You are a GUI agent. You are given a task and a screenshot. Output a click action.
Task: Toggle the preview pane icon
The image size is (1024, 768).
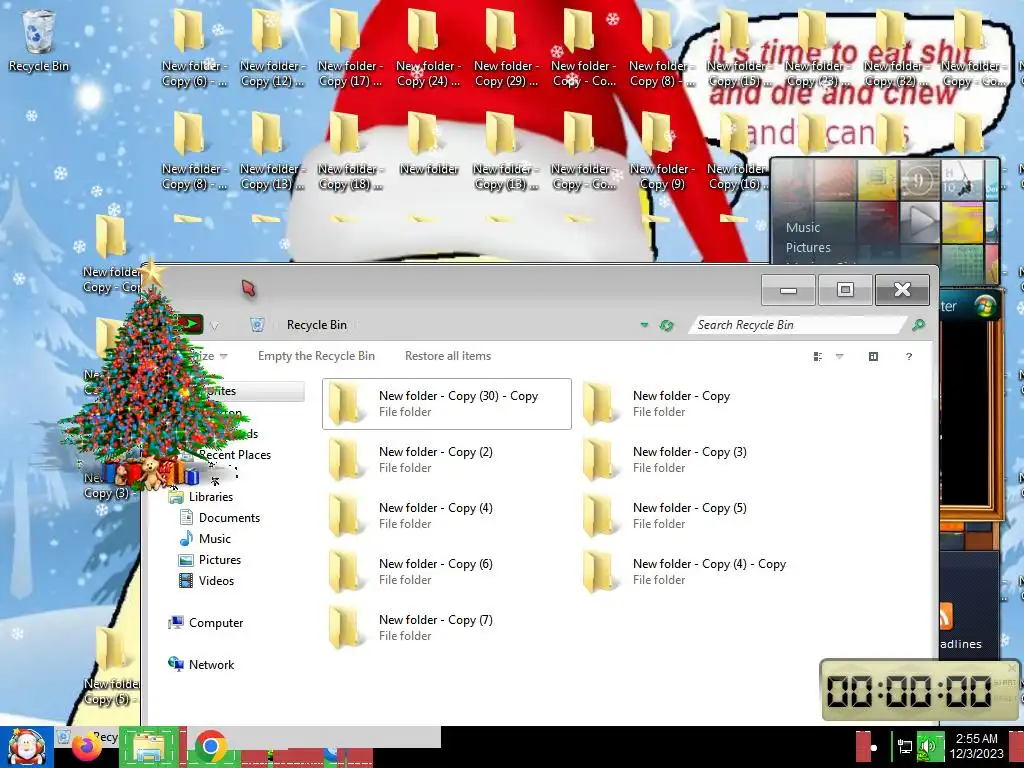(x=873, y=357)
